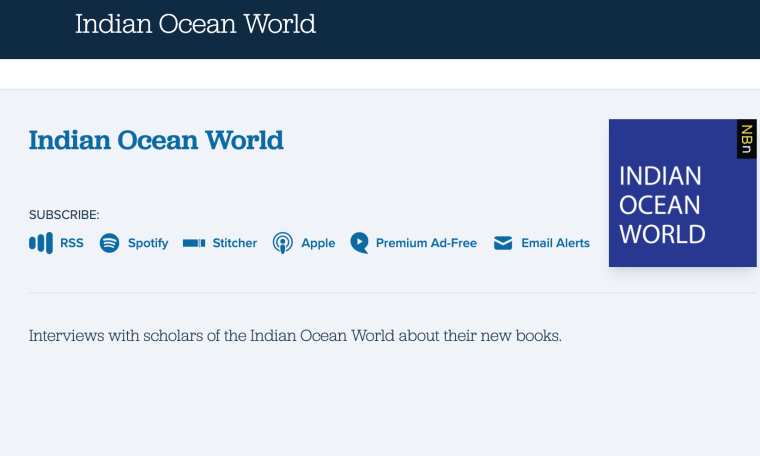Click the Apple Podcasts icon
The image size is (760, 456).
tap(283, 243)
